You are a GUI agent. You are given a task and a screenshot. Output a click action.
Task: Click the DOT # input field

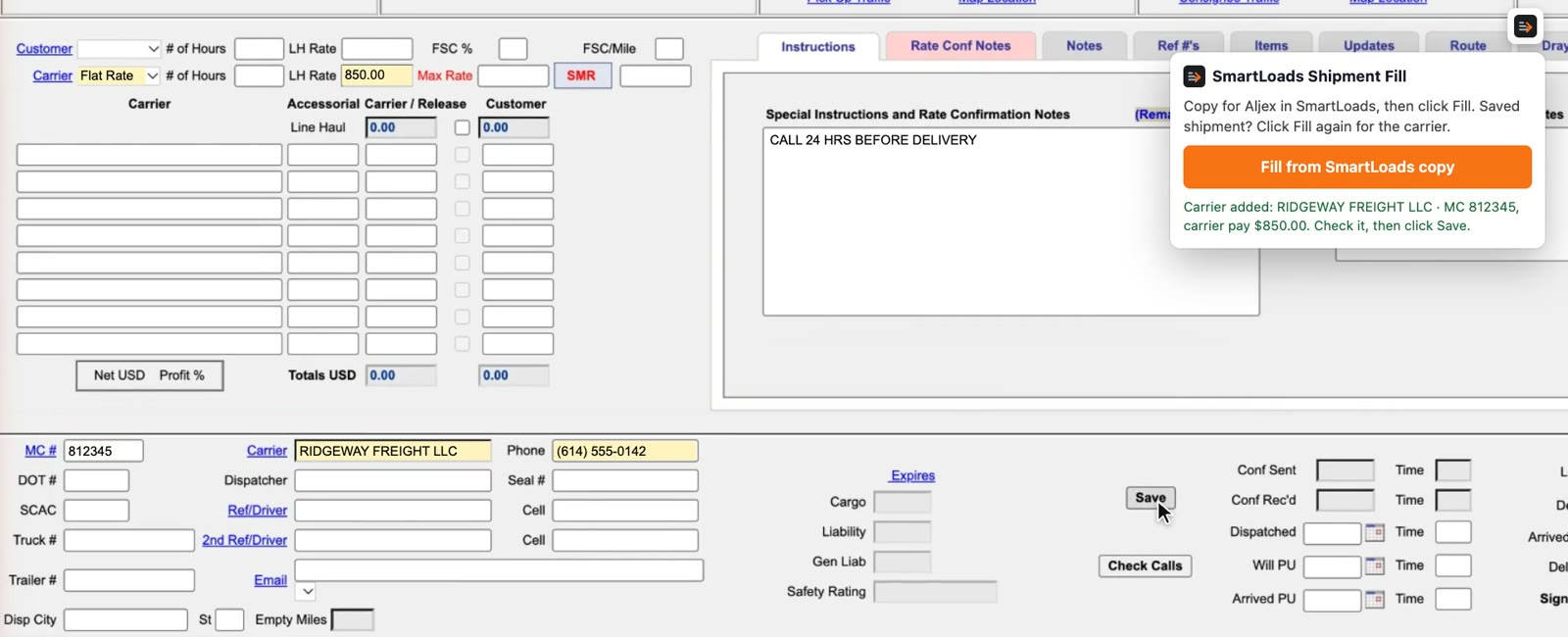(96, 480)
